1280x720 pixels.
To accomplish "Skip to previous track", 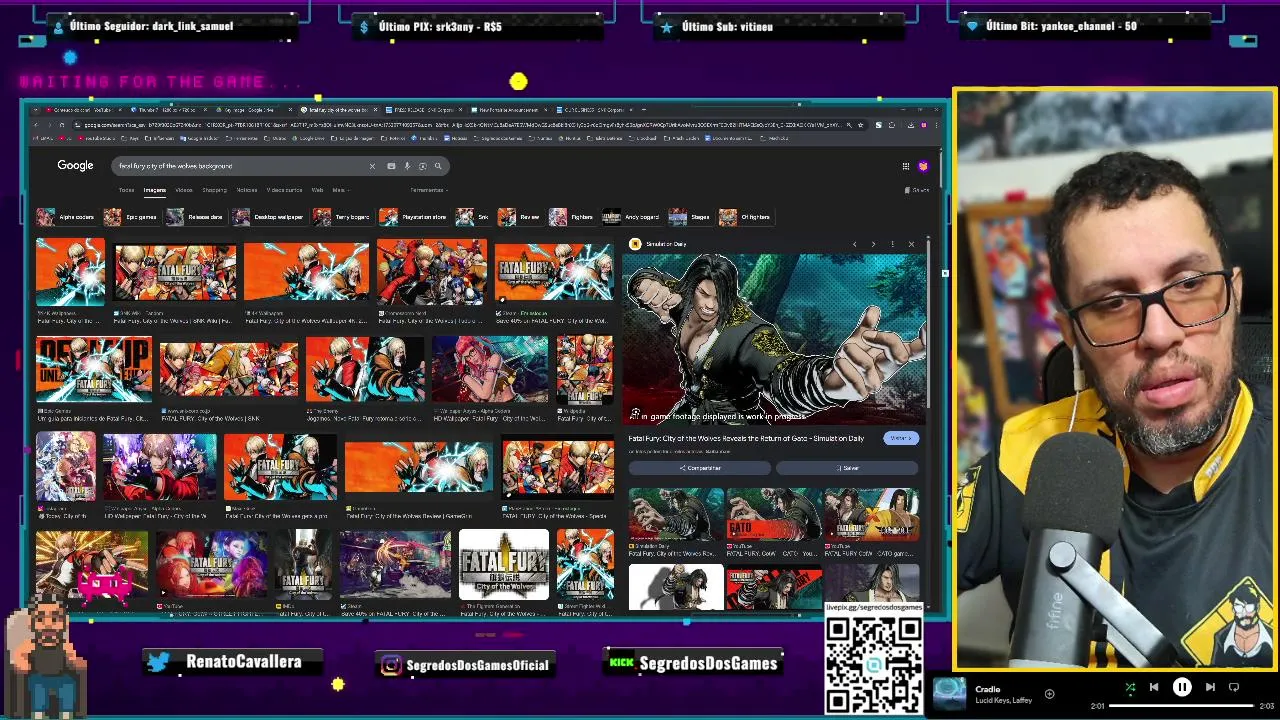I will click(1154, 688).
